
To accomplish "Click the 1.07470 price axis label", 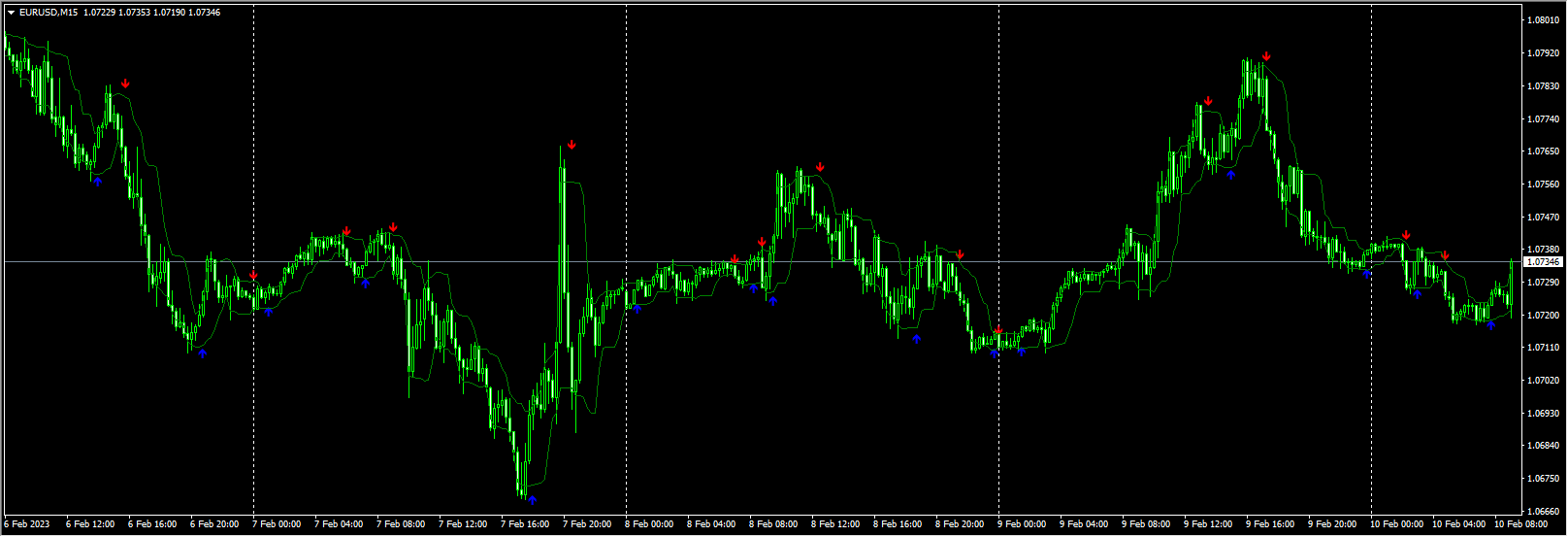I will pyautogui.click(x=1543, y=217).
